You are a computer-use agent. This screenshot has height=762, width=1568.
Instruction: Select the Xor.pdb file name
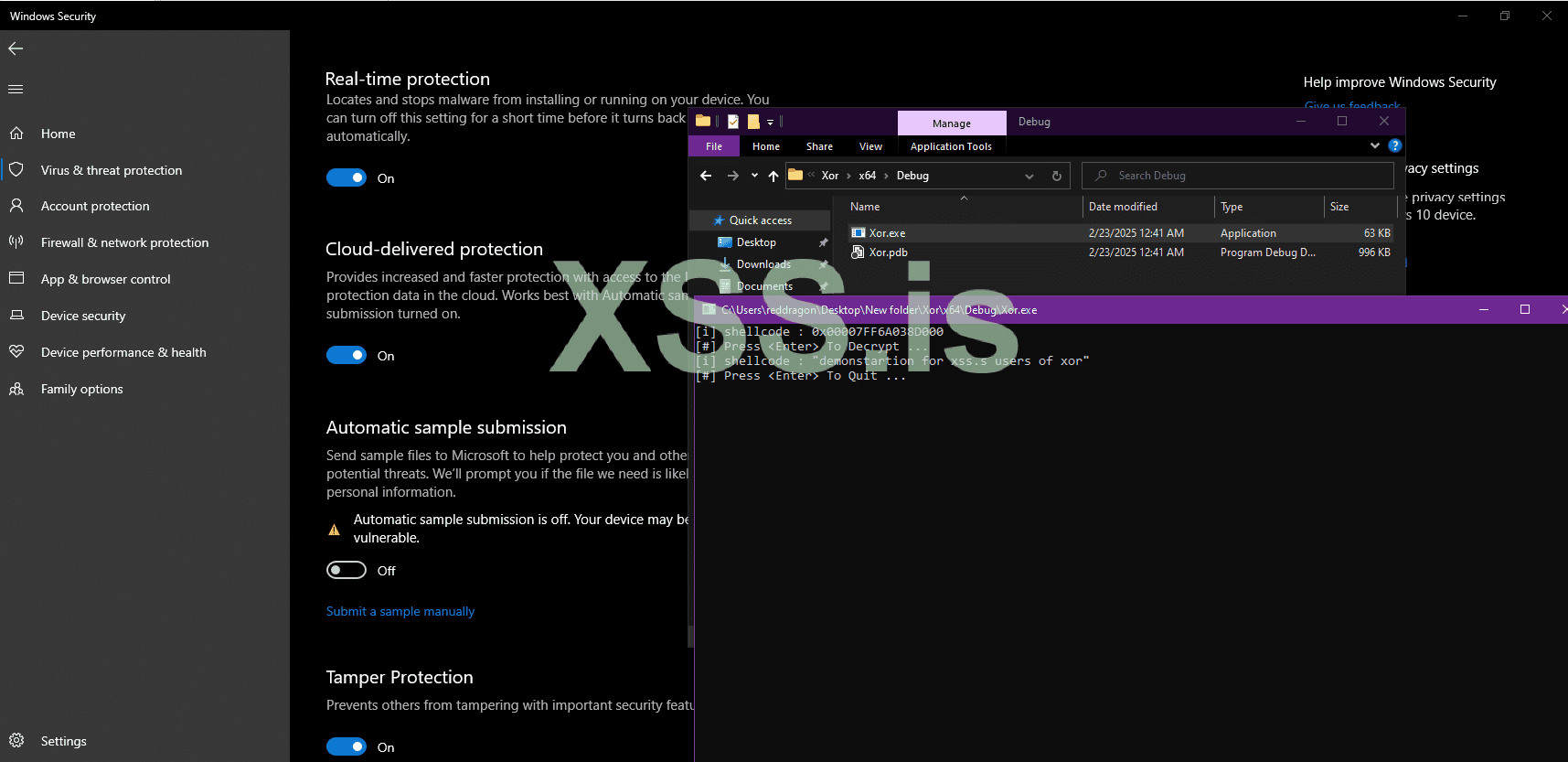tap(889, 252)
